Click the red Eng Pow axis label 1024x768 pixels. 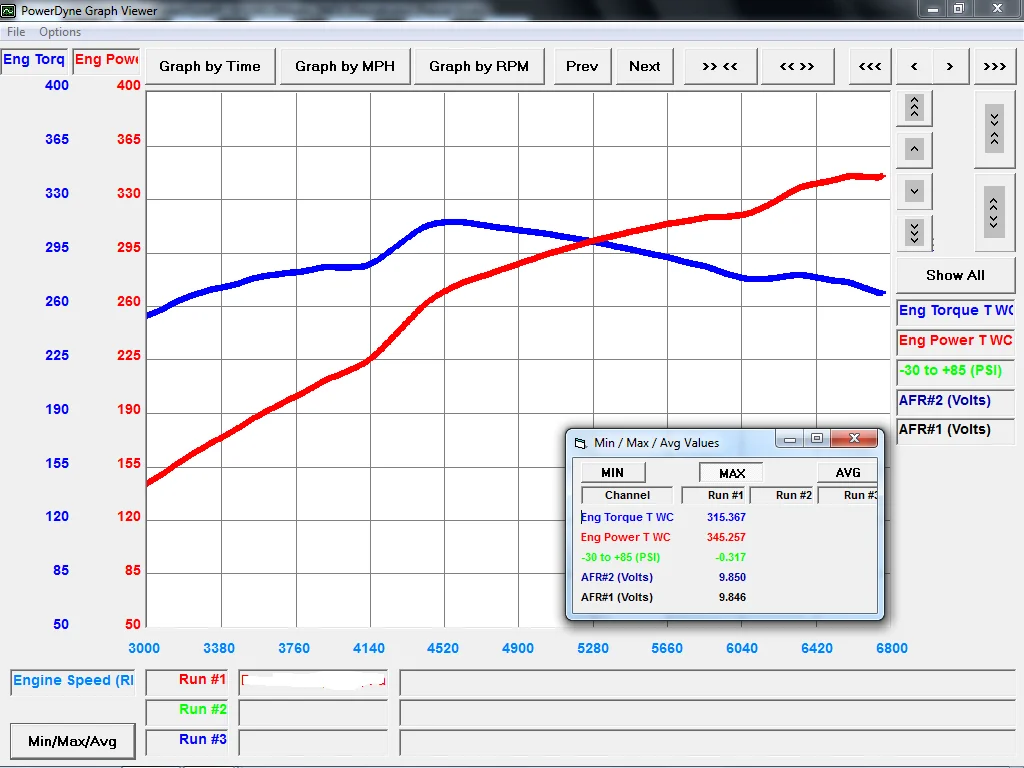pyautogui.click(x=106, y=60)
